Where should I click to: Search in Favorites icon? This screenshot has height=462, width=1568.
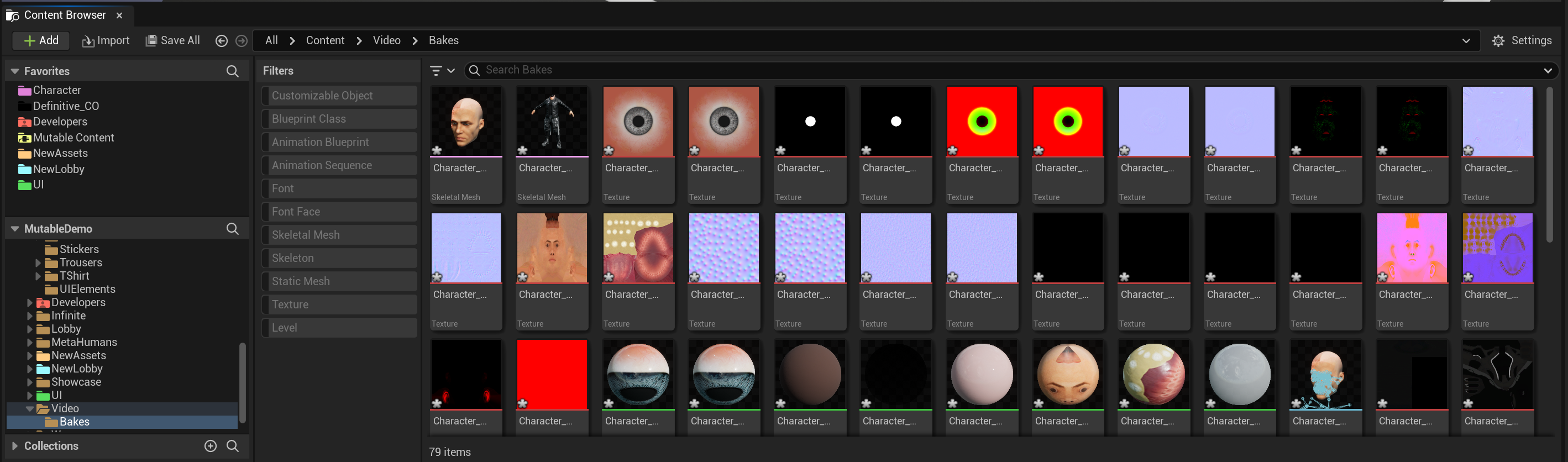coord(233,71)
